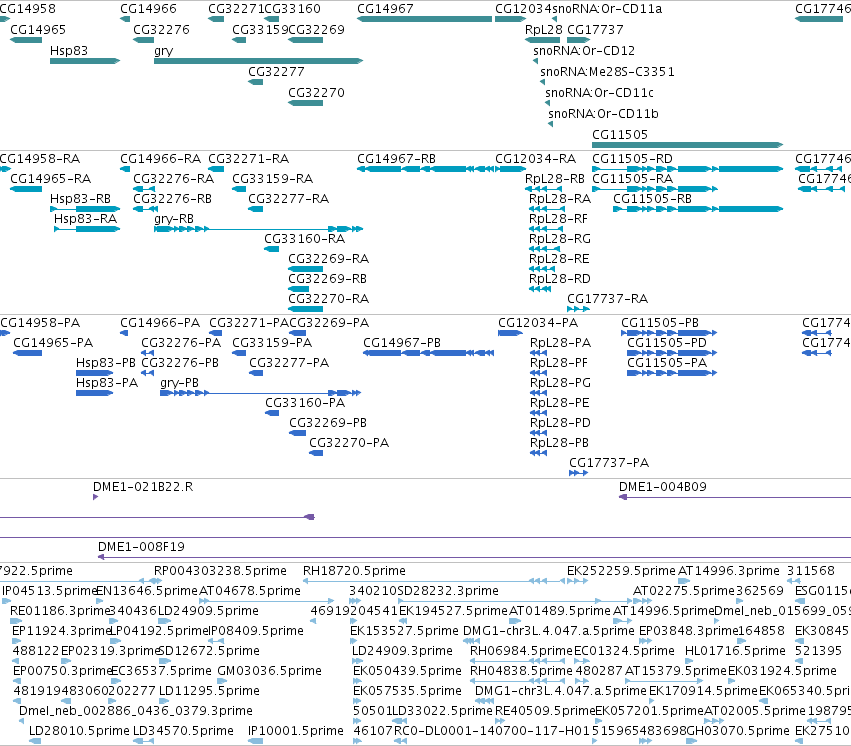This screenshot has height=746, width=851.
Task: Click the Hsp83-RA transcript
Action: coord(87,229)
